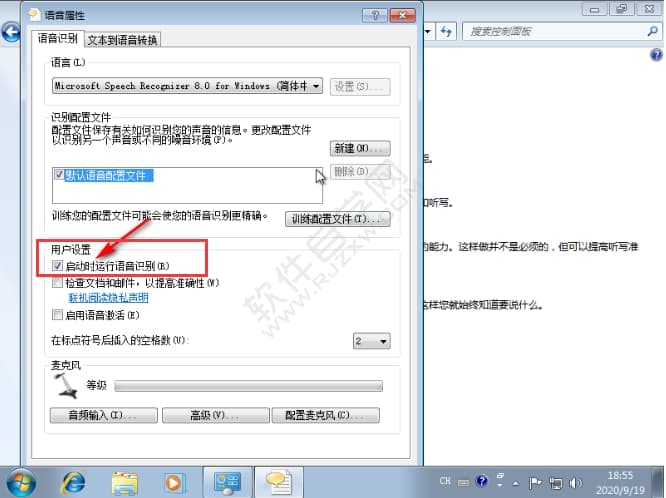
Task: Open the Windows Start menu
Action: tap(22, 481)
